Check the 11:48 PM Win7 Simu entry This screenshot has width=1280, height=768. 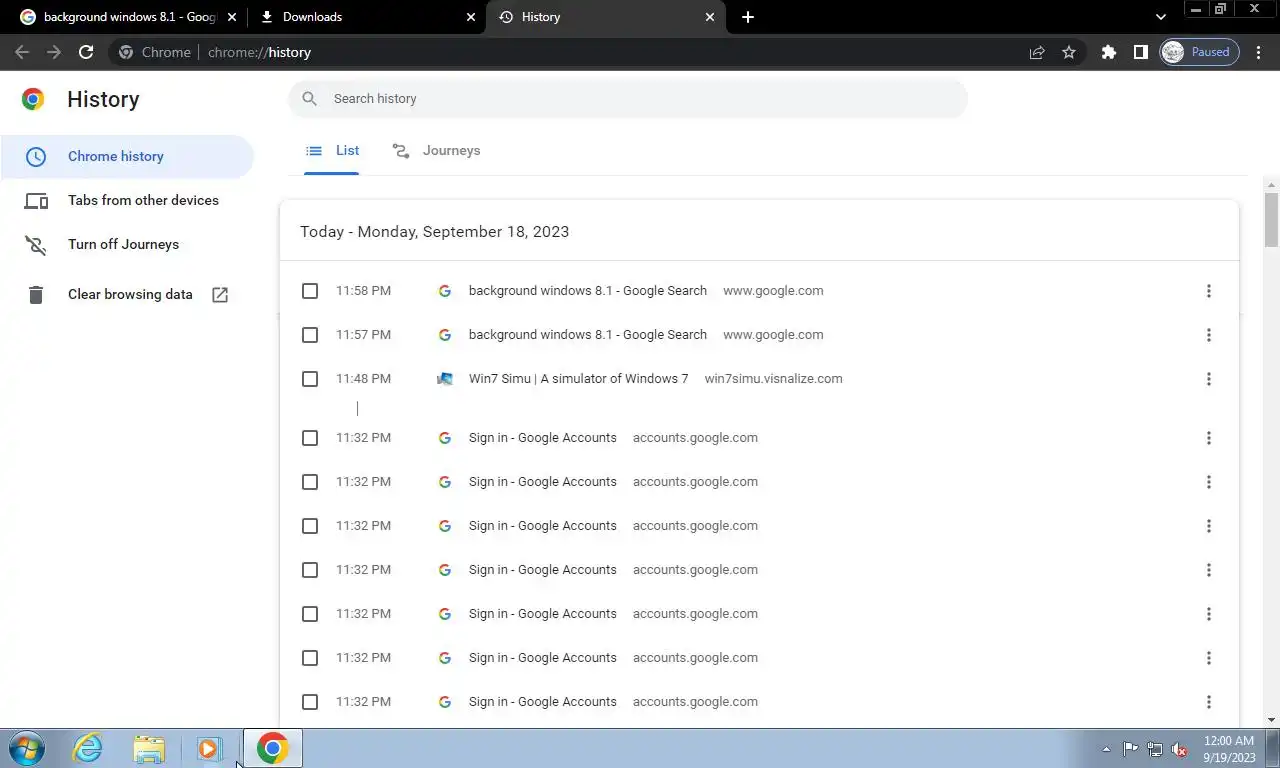tap(310, 379)
